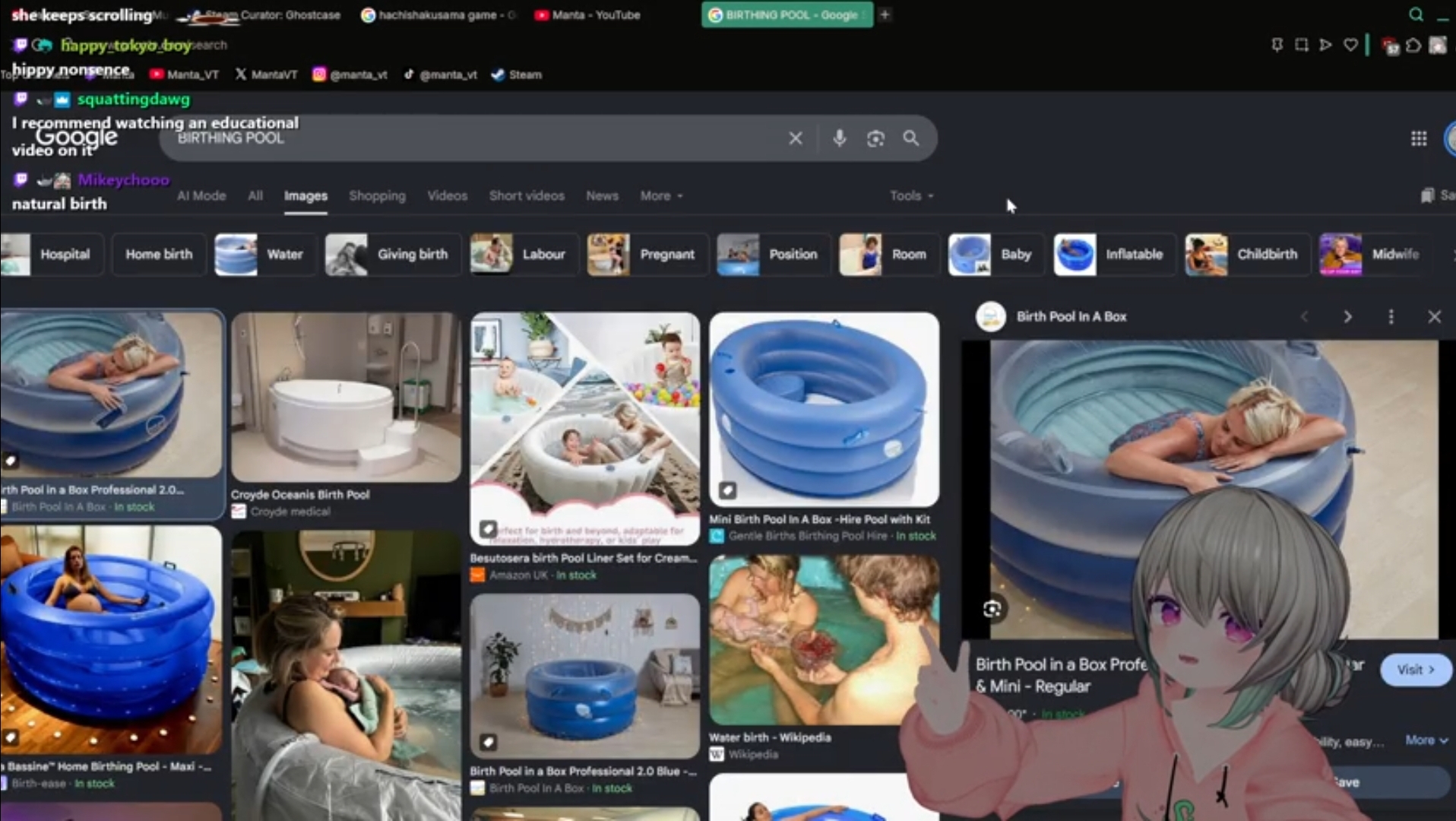This screenshot has width=1456, height=821.
Task: Open search by image camera icon
Action: tap(875, 138)
